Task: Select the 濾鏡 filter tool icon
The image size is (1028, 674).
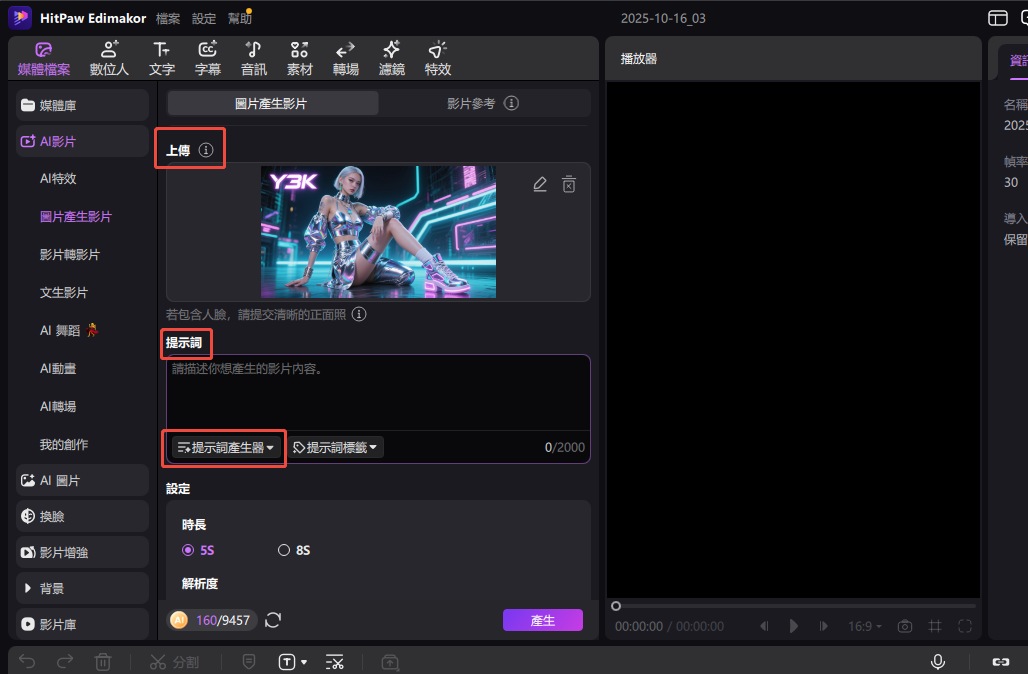Action: coord(391,58)
